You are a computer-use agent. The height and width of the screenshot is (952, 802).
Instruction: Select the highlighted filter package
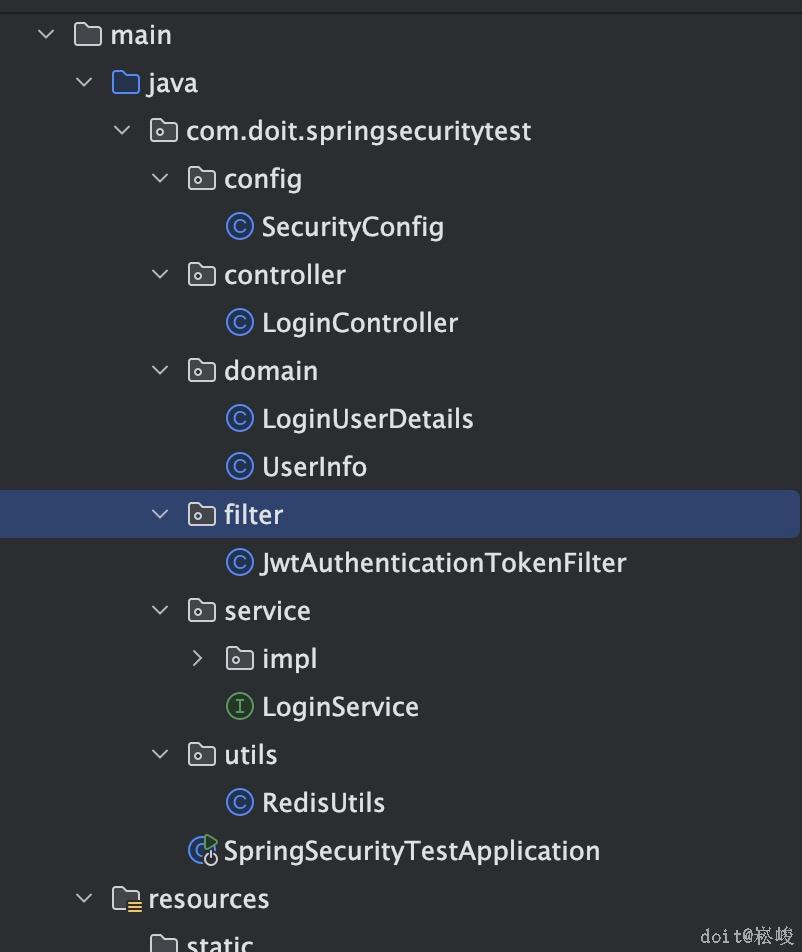click(x=253, y=515)
